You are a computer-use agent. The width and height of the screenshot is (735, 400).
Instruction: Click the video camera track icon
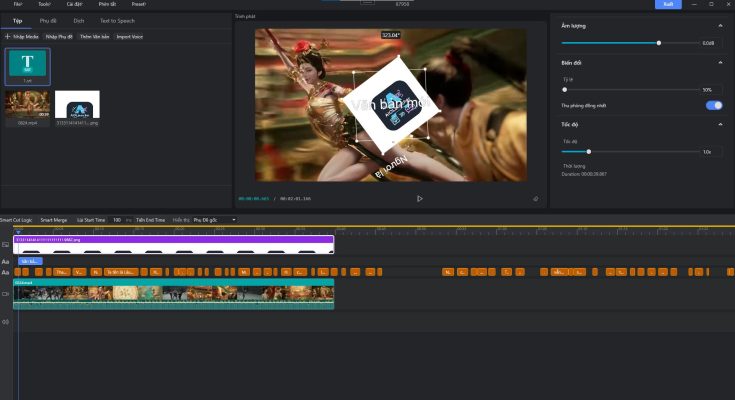pyautogui.click(x=6, y=295)
